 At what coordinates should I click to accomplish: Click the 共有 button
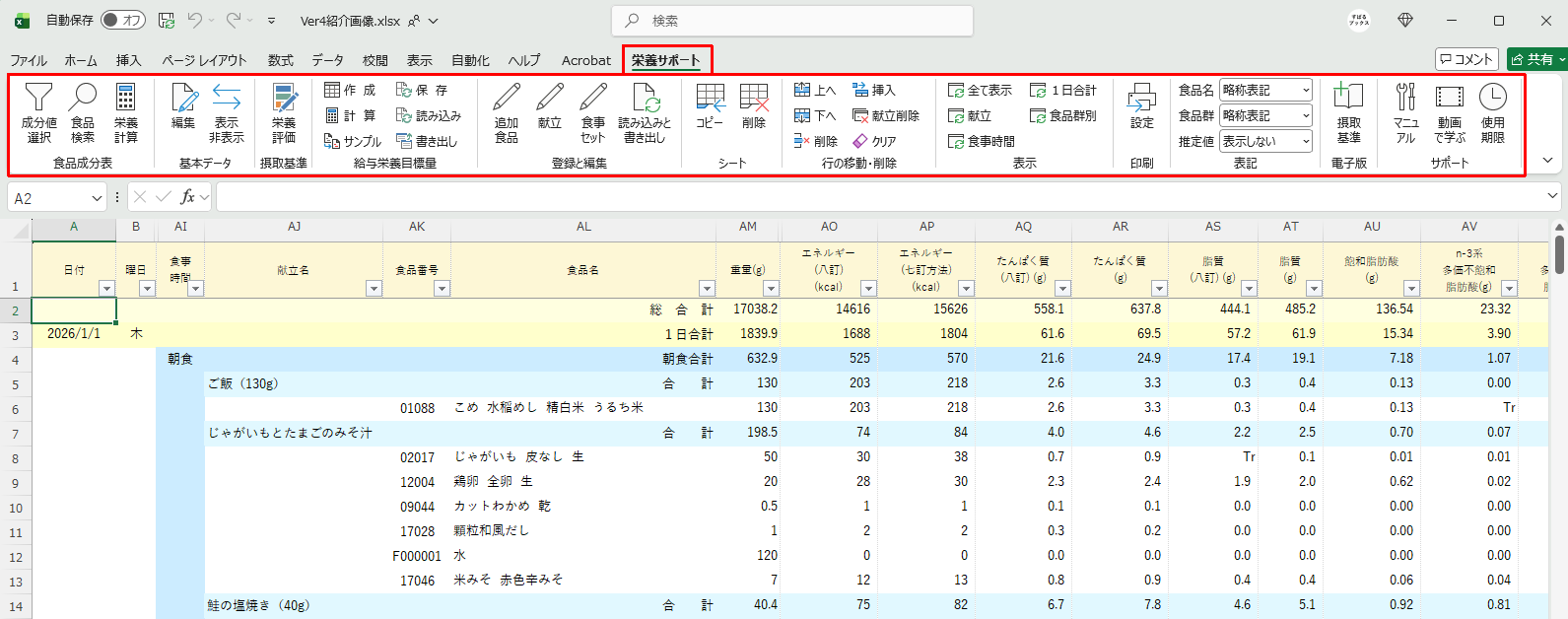[x=1535, y=59]
